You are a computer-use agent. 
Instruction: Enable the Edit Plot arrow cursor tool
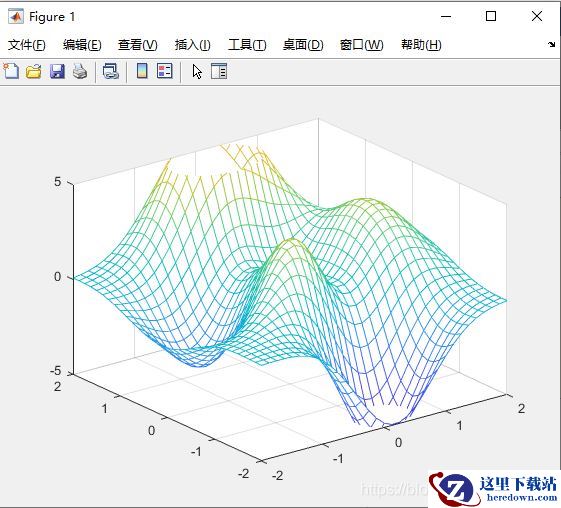[197, 71]
